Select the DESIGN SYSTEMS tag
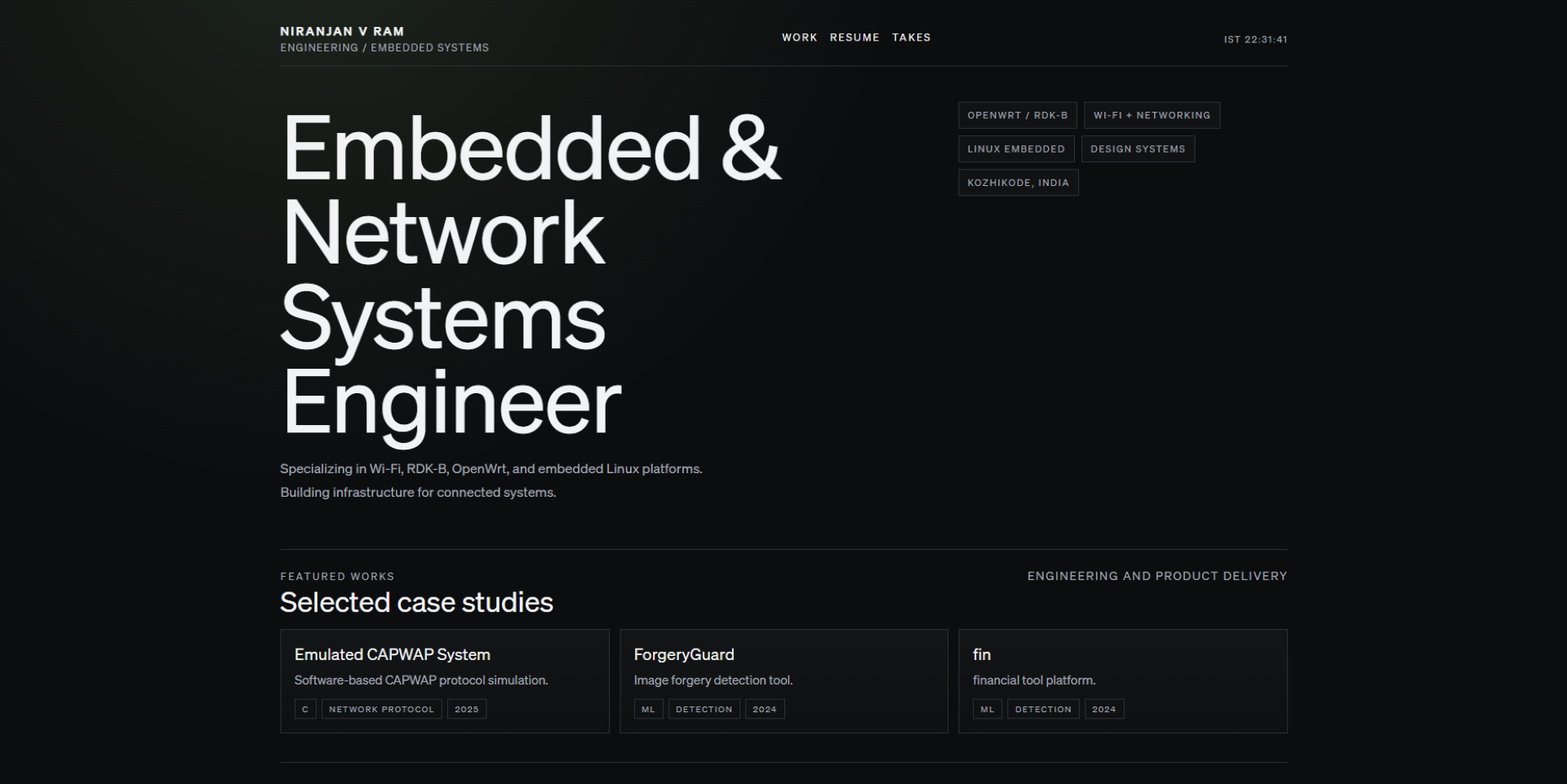This screenshot has height=784, width=1567. point(1138,148)
